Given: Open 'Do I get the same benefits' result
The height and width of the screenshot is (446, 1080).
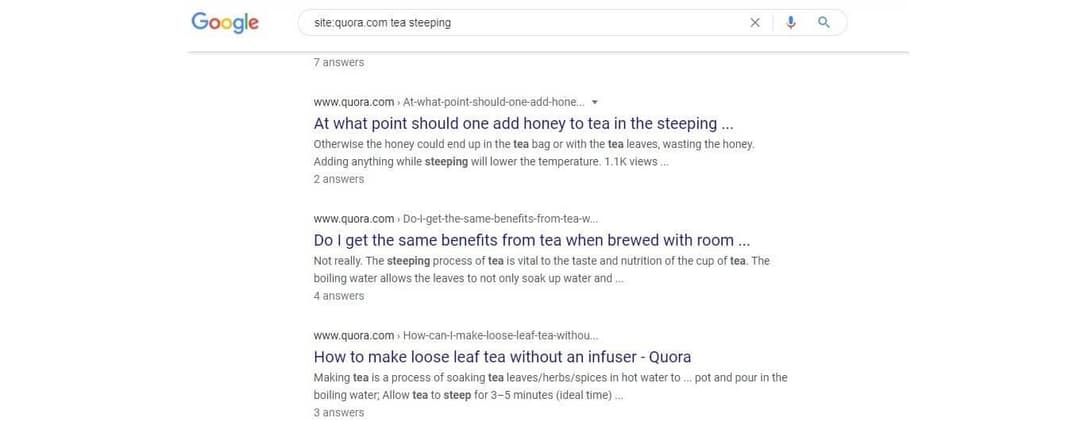Looking at the screenshot, I should tap(531, 241).
